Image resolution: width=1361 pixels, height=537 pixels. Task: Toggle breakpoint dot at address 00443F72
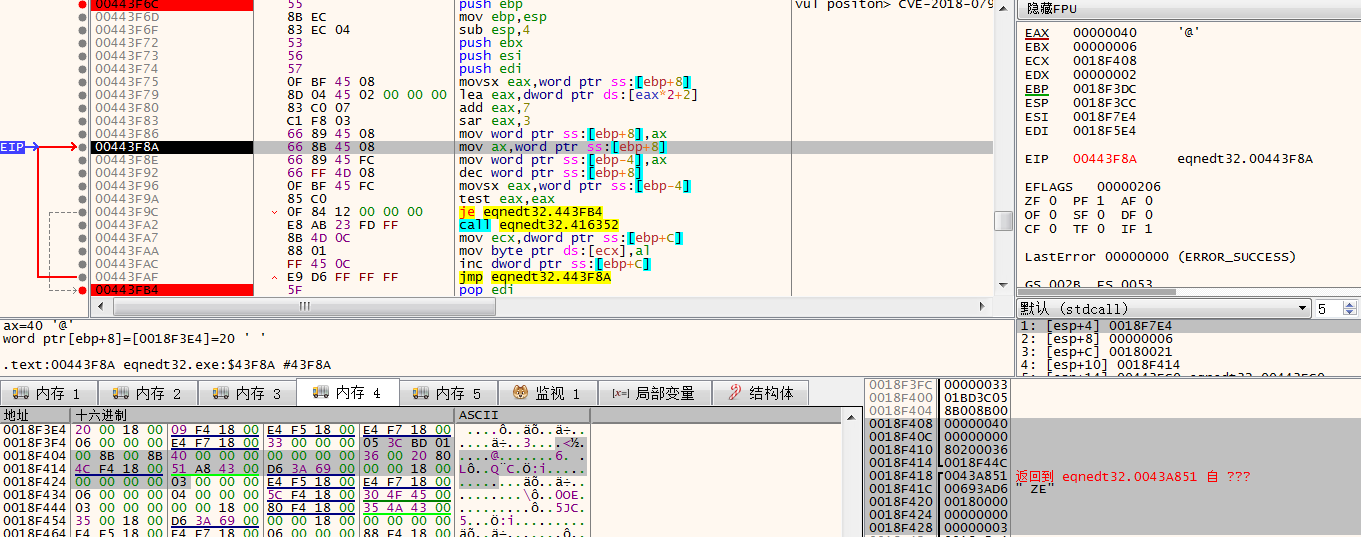point(81,43)
